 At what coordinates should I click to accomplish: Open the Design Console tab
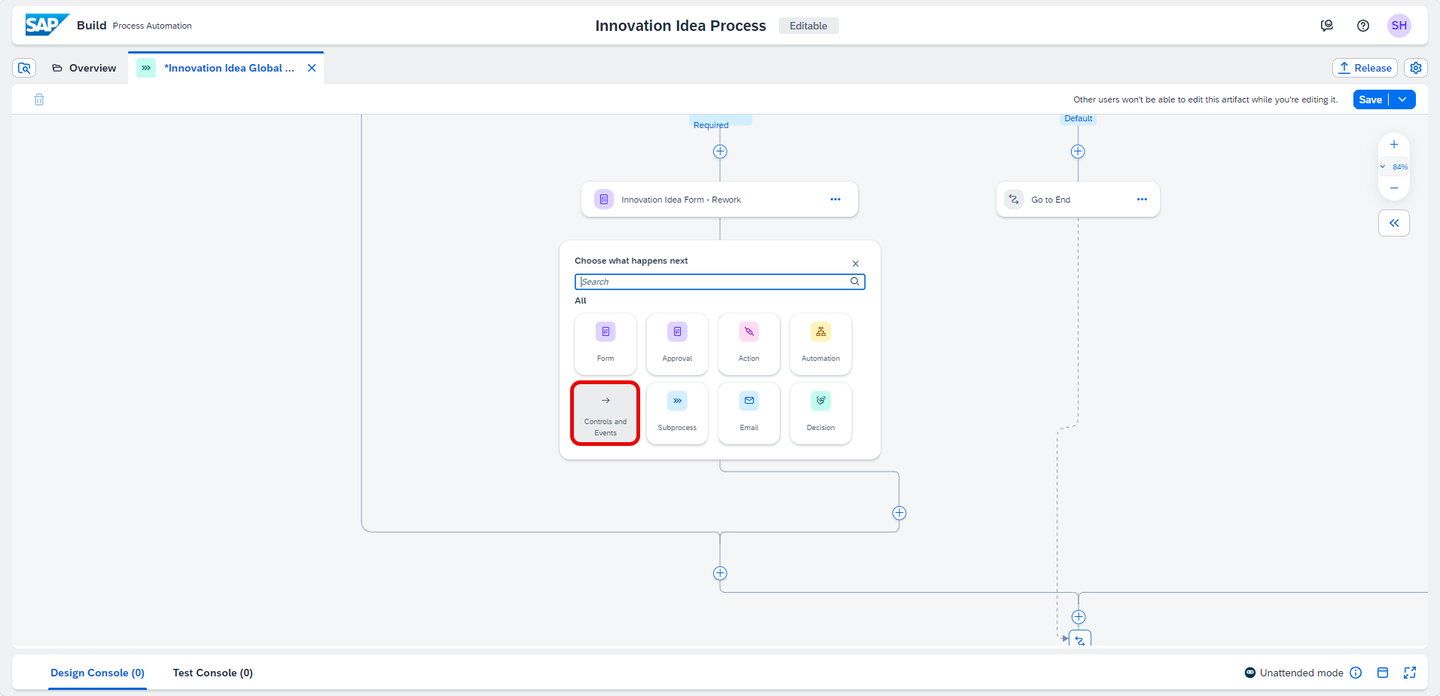98,673
